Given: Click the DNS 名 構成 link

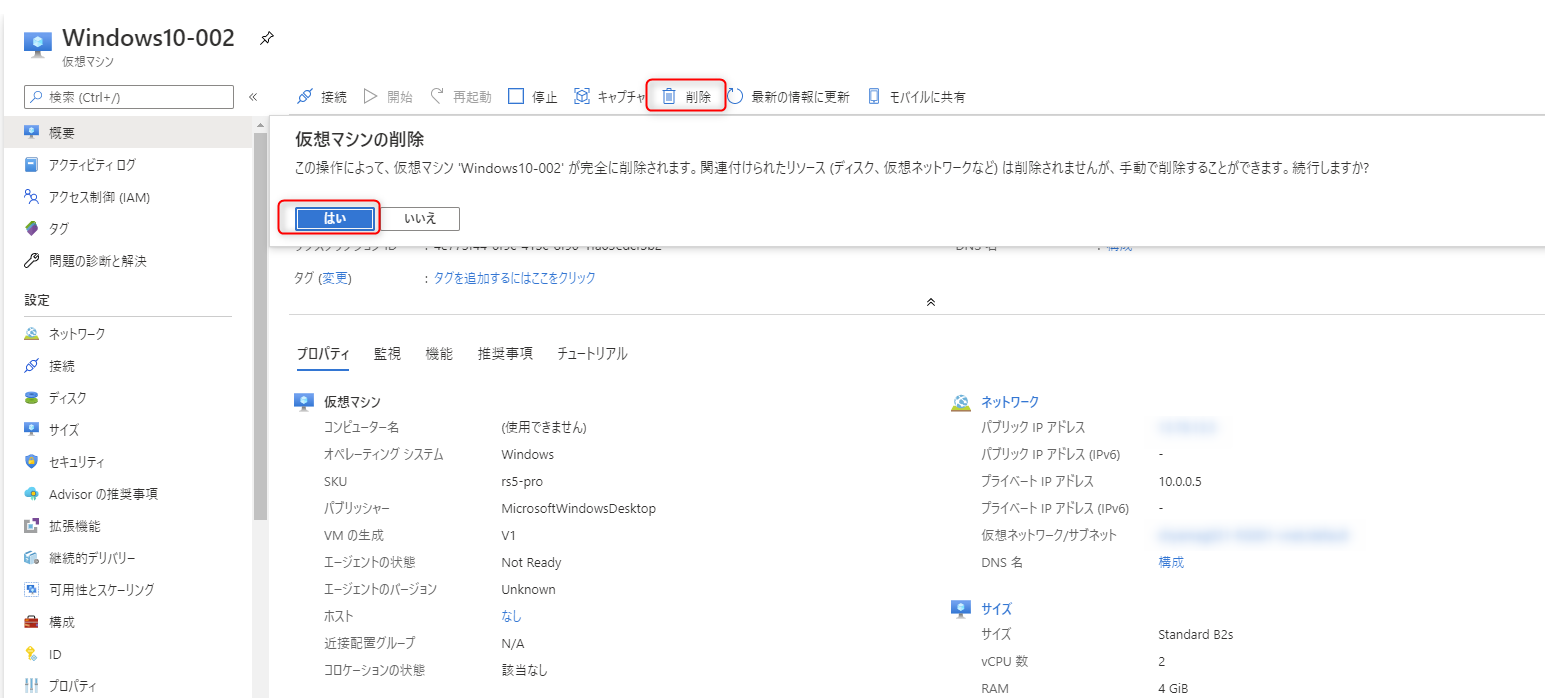Looking at the screenshot, I should (x=1171, y=562).
